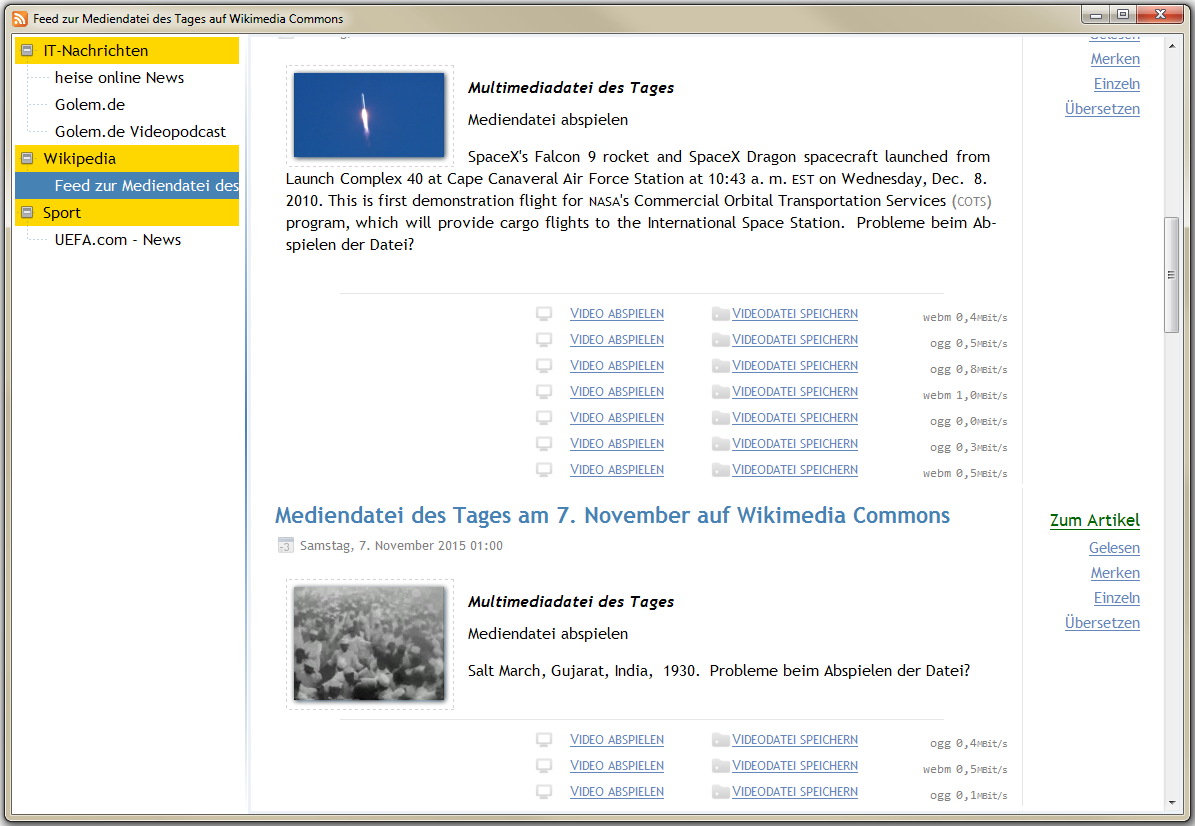Click play icon for ogg 0,0MBit/s video
This screenshot has width=1195, height=826.
pos(543,418)
